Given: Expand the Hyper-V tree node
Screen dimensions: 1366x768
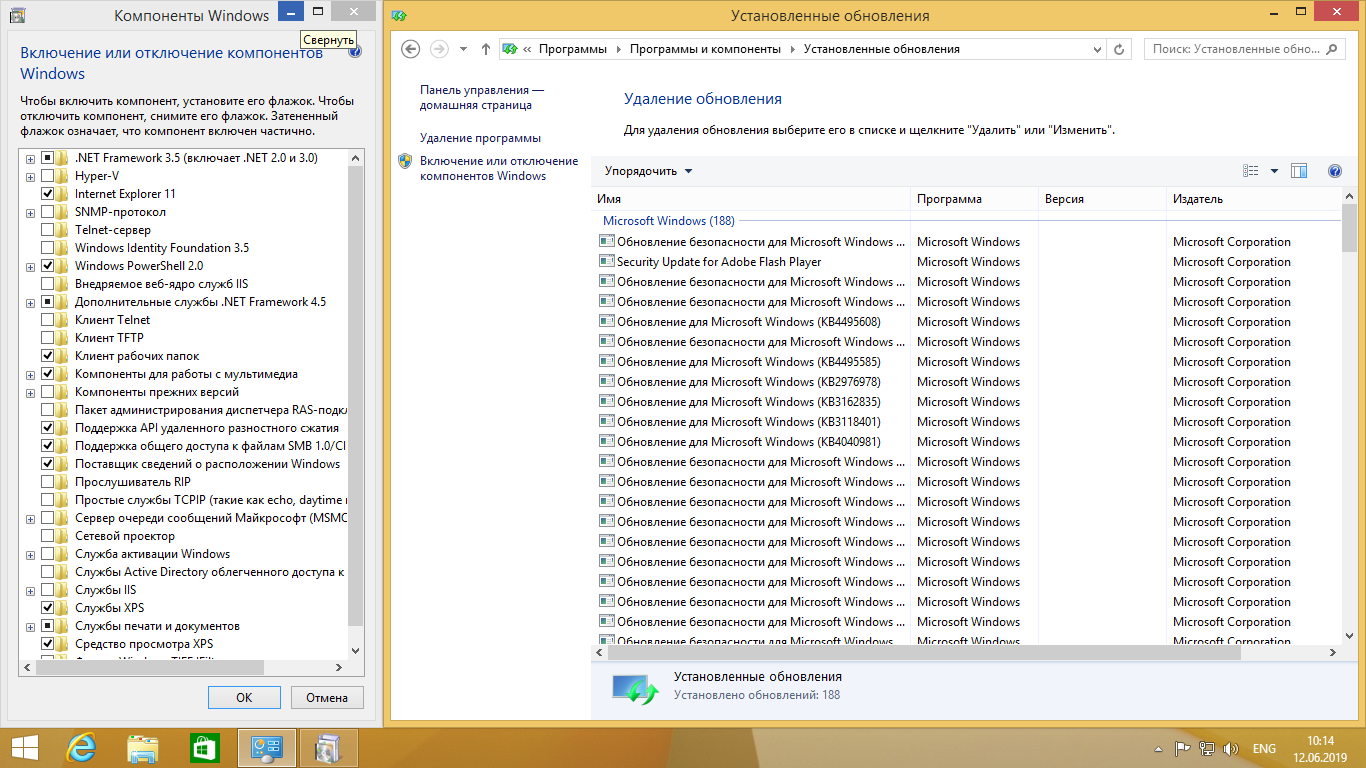Looking at the screenshot, I should coord(31,176).
